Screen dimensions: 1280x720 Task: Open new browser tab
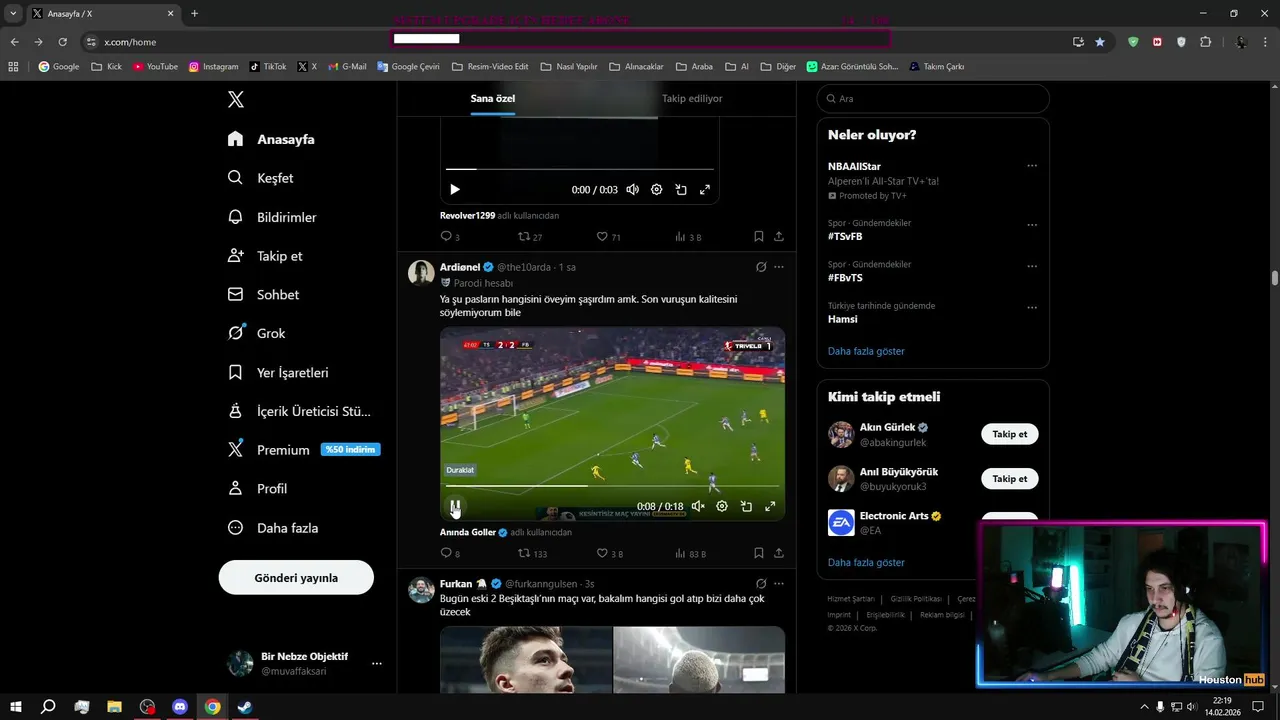(194, 14)
